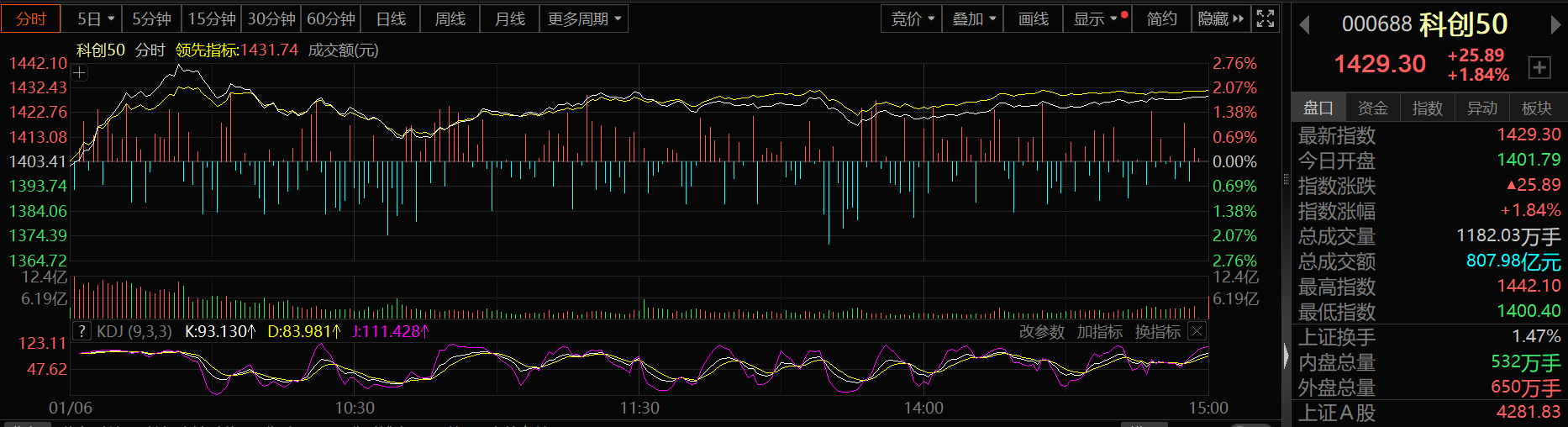Click 改参数 to edit KDJ parameters
The image size is (1568, 427).
click(1041, 332)
